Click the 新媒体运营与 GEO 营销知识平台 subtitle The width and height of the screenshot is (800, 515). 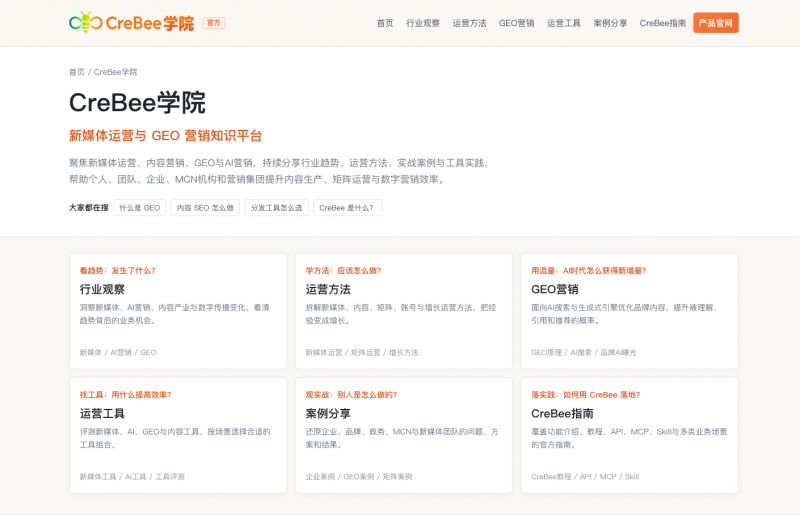(x=165, y=136)
